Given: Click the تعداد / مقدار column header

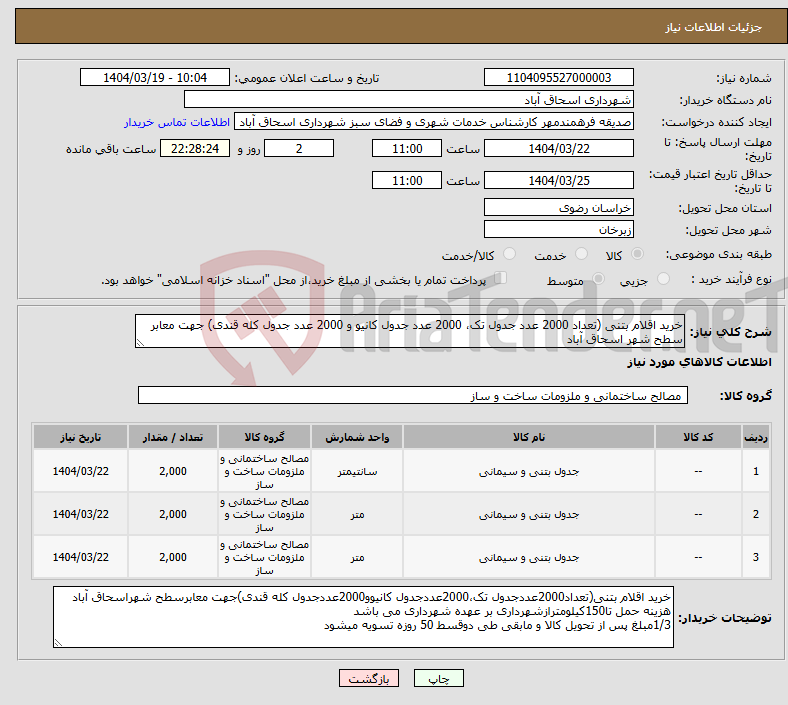Looking at the screenshot, I should tap(173, 437).
